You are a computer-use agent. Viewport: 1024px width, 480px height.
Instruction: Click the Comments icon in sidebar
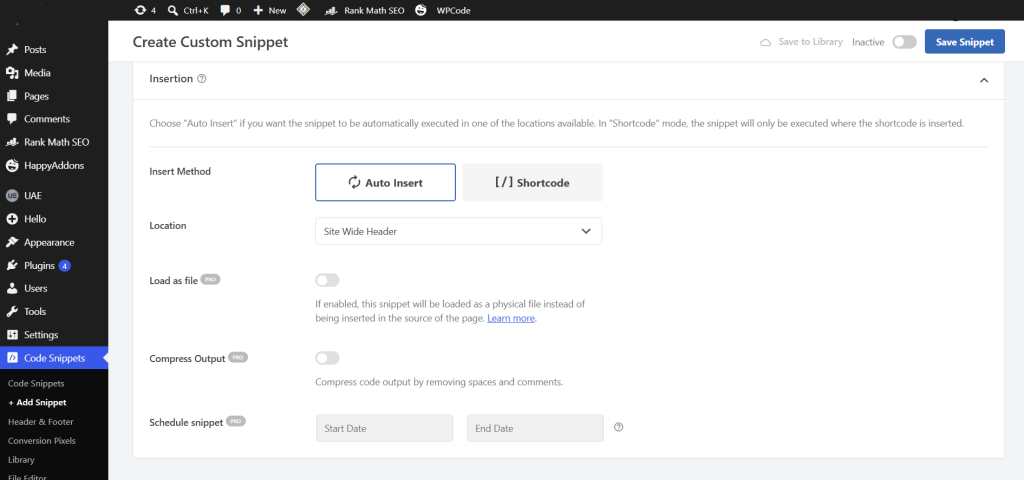point(12,119)
